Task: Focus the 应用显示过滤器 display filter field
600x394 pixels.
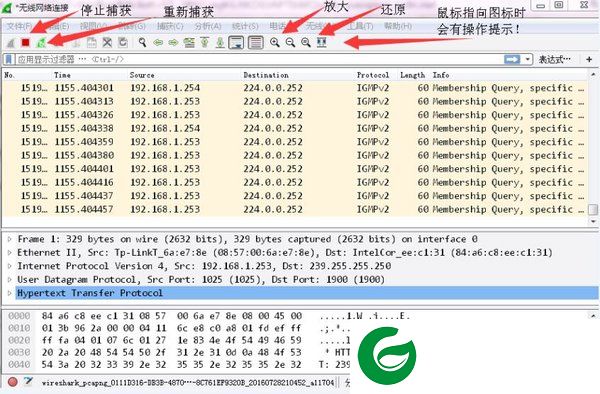Action: 260,59
